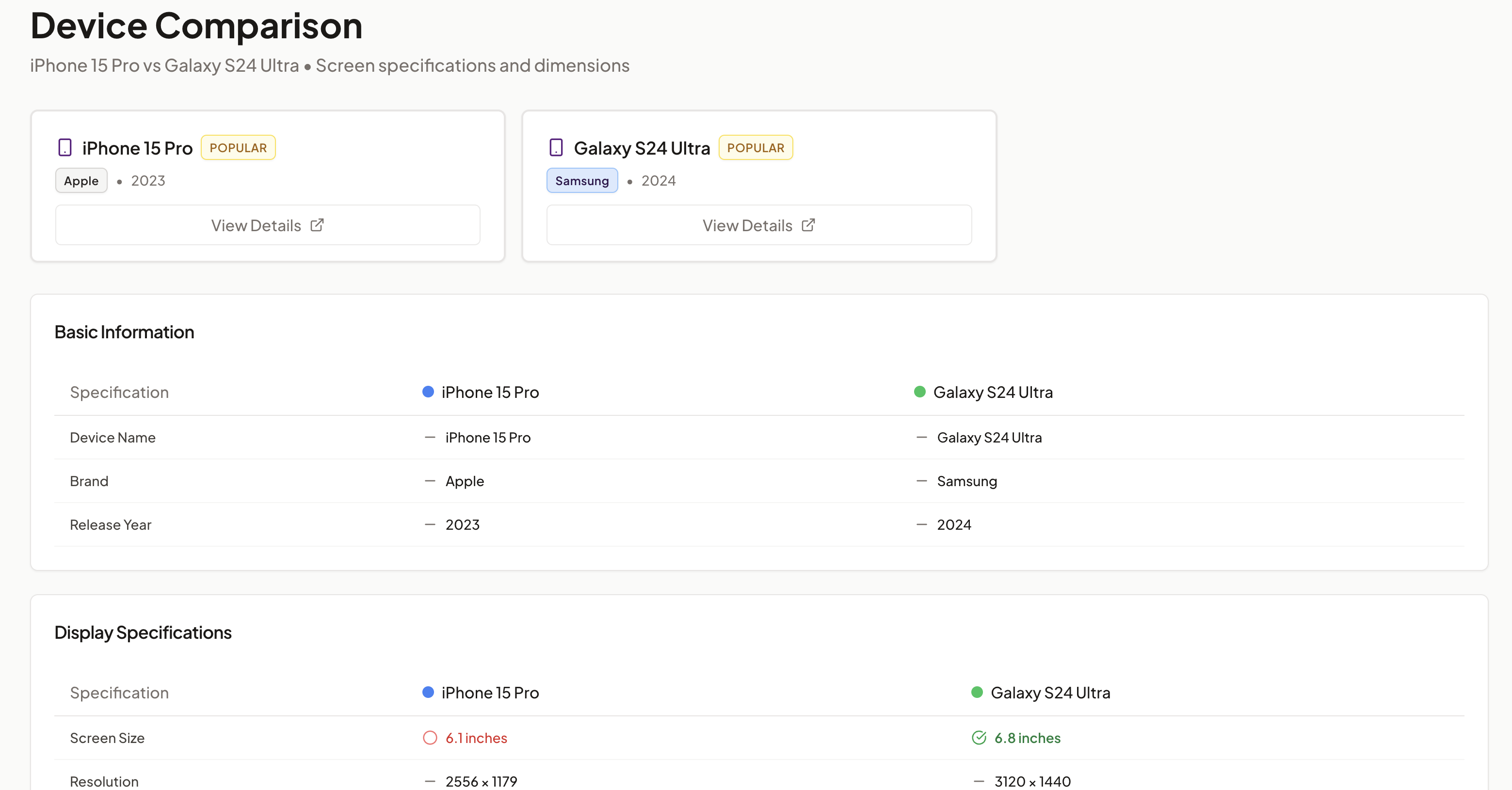Click the dash icon before Apple in Brand row
Screen dimensions: 1512x790
click(430, 481)
